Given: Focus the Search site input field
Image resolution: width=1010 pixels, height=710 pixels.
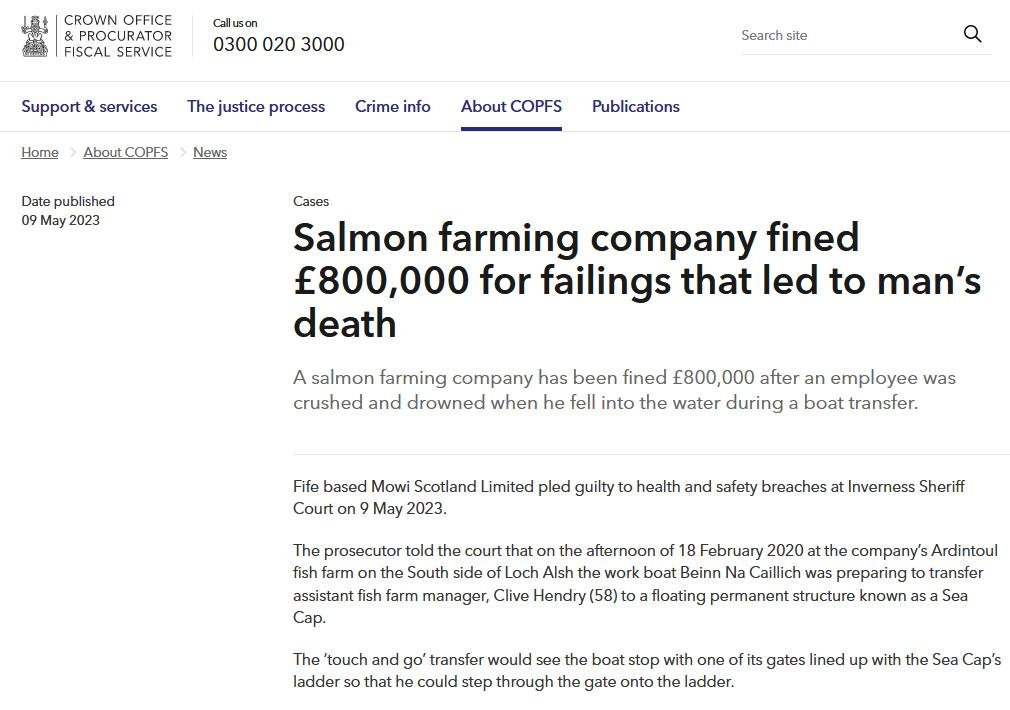Looking at the screenshot, I should [845, 35].
